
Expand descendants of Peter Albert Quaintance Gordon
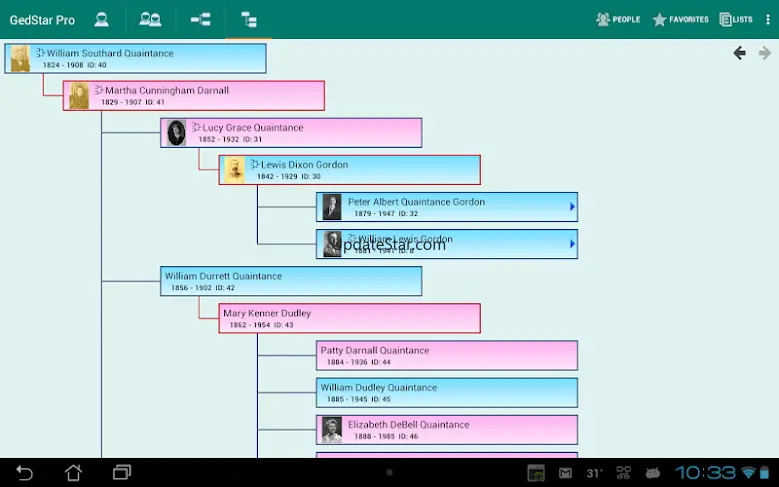(572, 207)
